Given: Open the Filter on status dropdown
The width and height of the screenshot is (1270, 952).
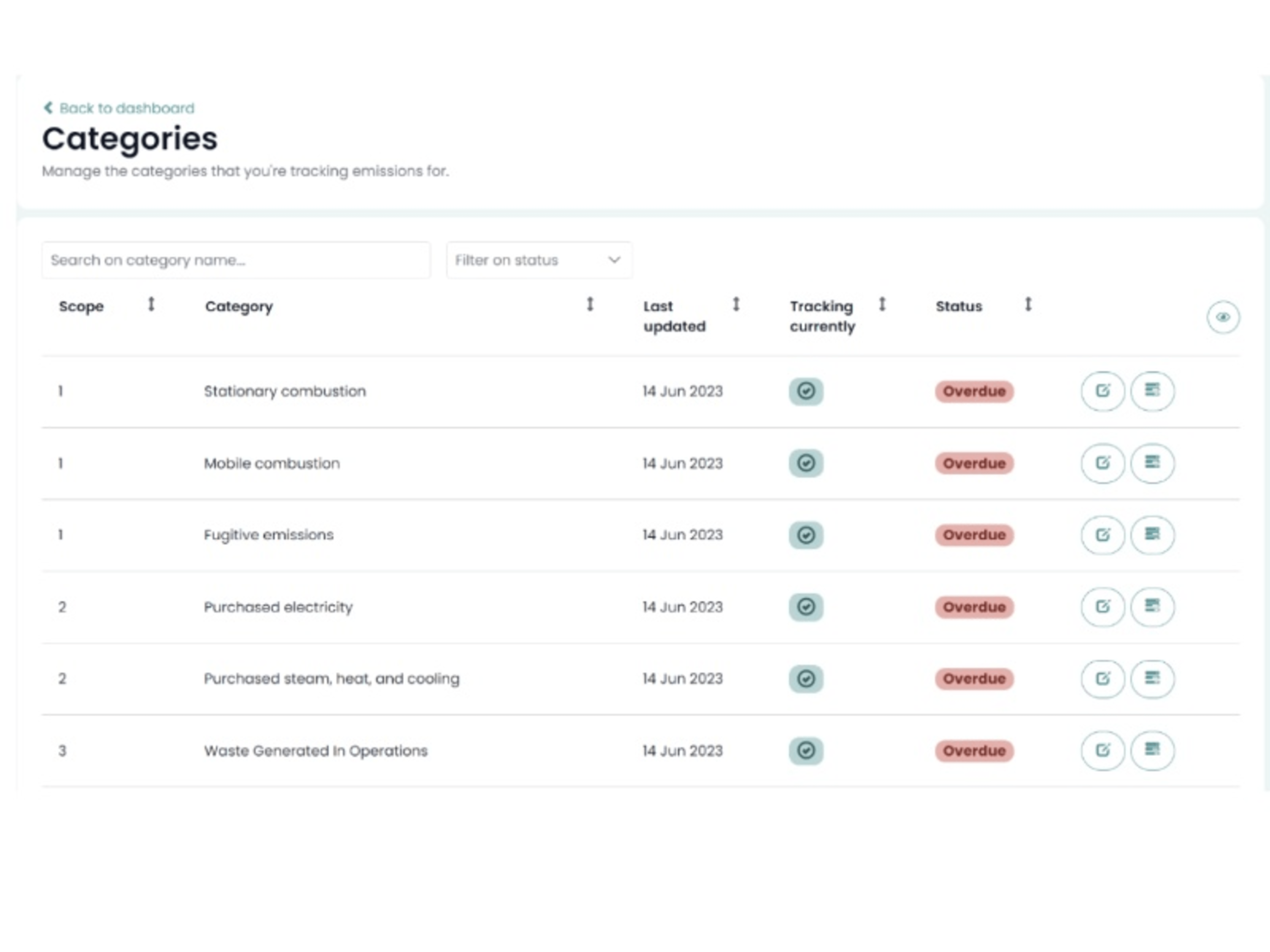Looking at the screenshot, I should [539, 260].
